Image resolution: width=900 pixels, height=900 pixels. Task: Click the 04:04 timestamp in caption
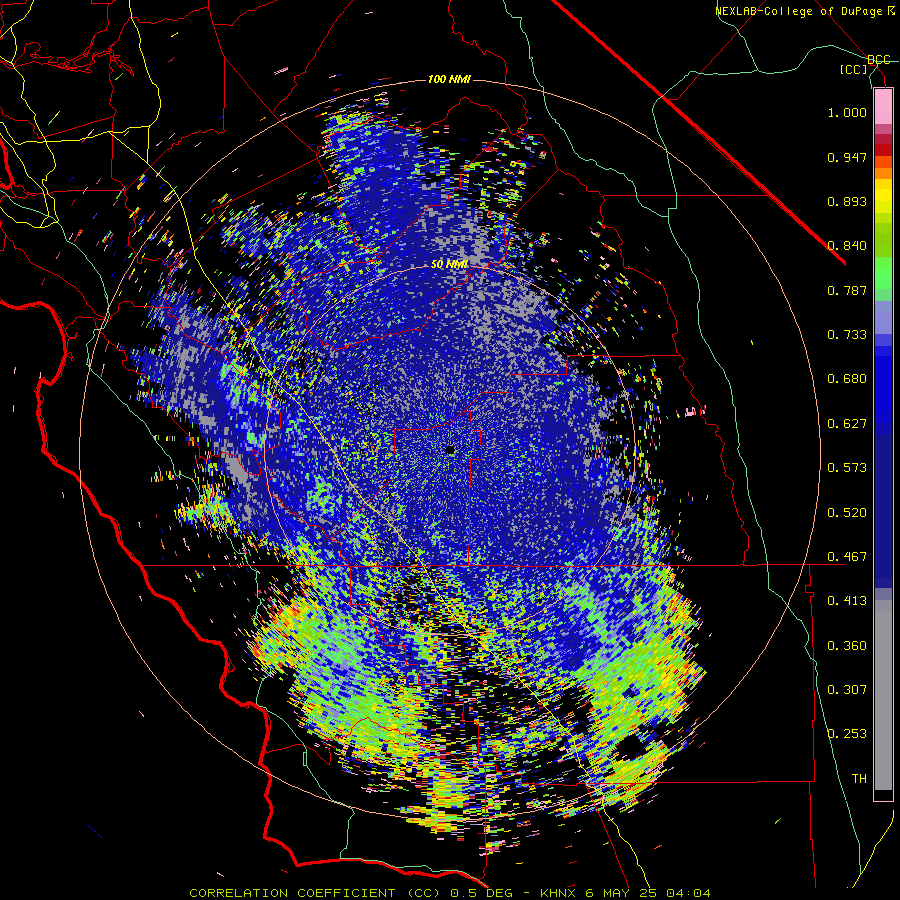coord(688,893)
